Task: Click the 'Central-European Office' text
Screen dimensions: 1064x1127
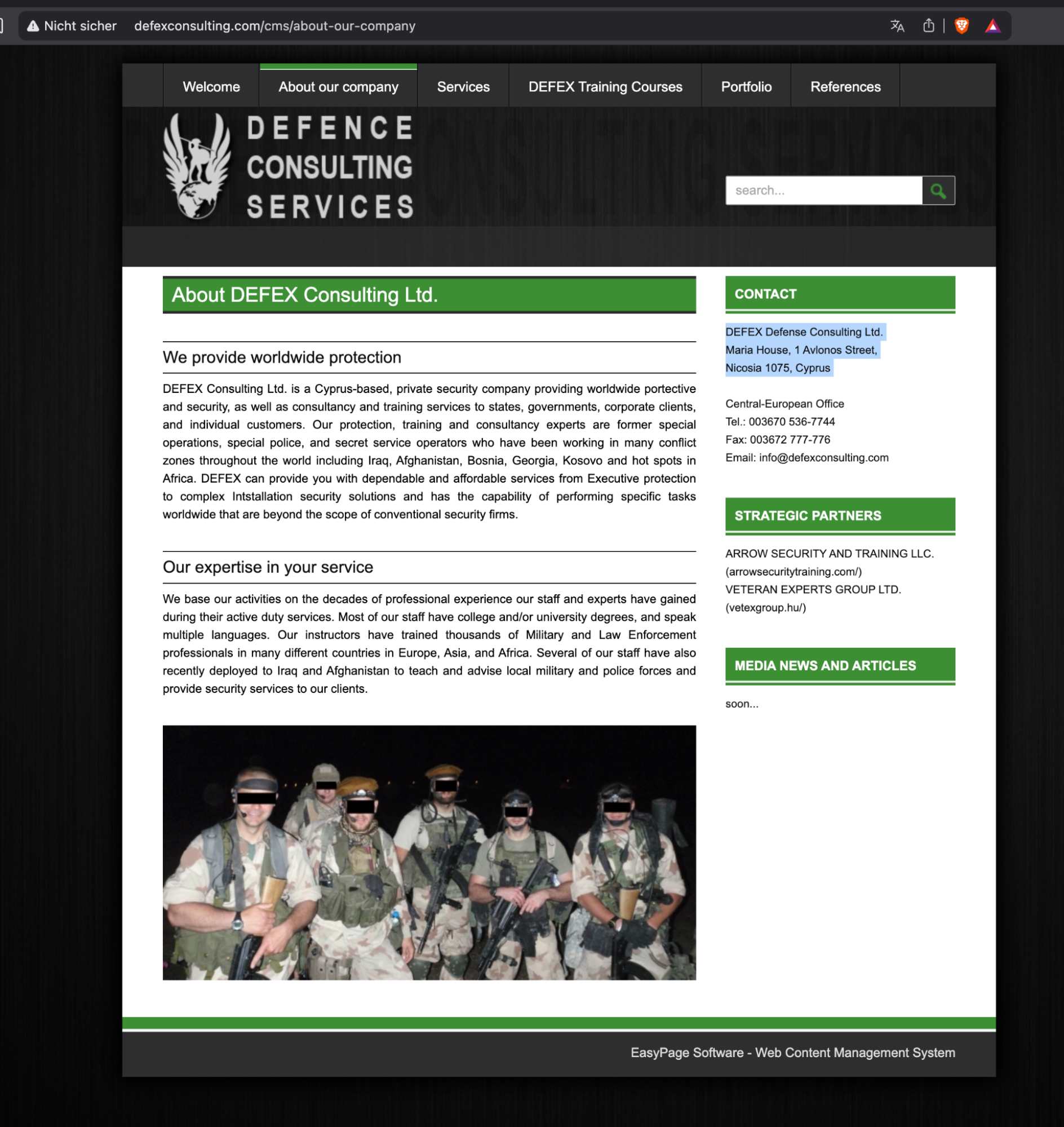Action: [x=784, y=404]
